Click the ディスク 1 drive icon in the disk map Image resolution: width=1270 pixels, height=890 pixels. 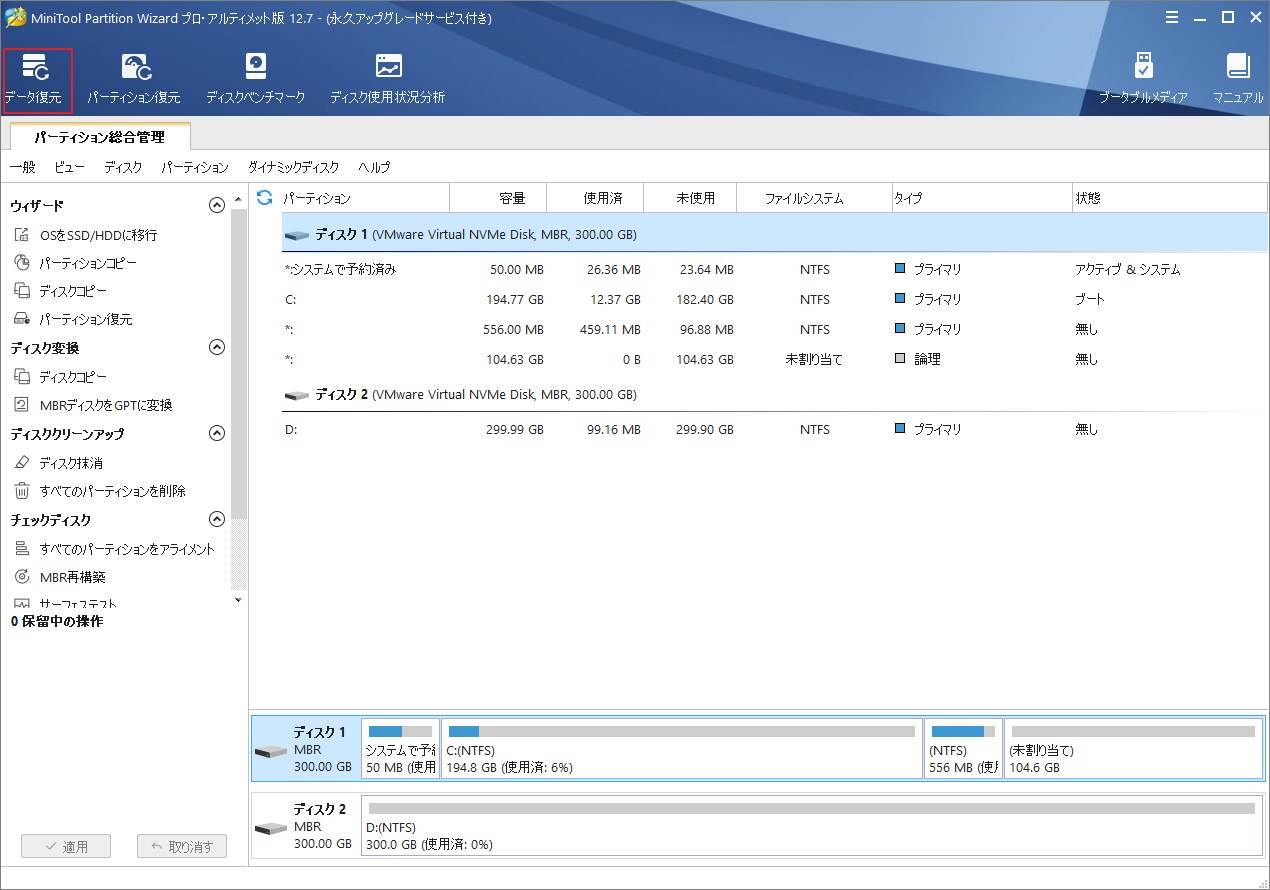(270, 751)
